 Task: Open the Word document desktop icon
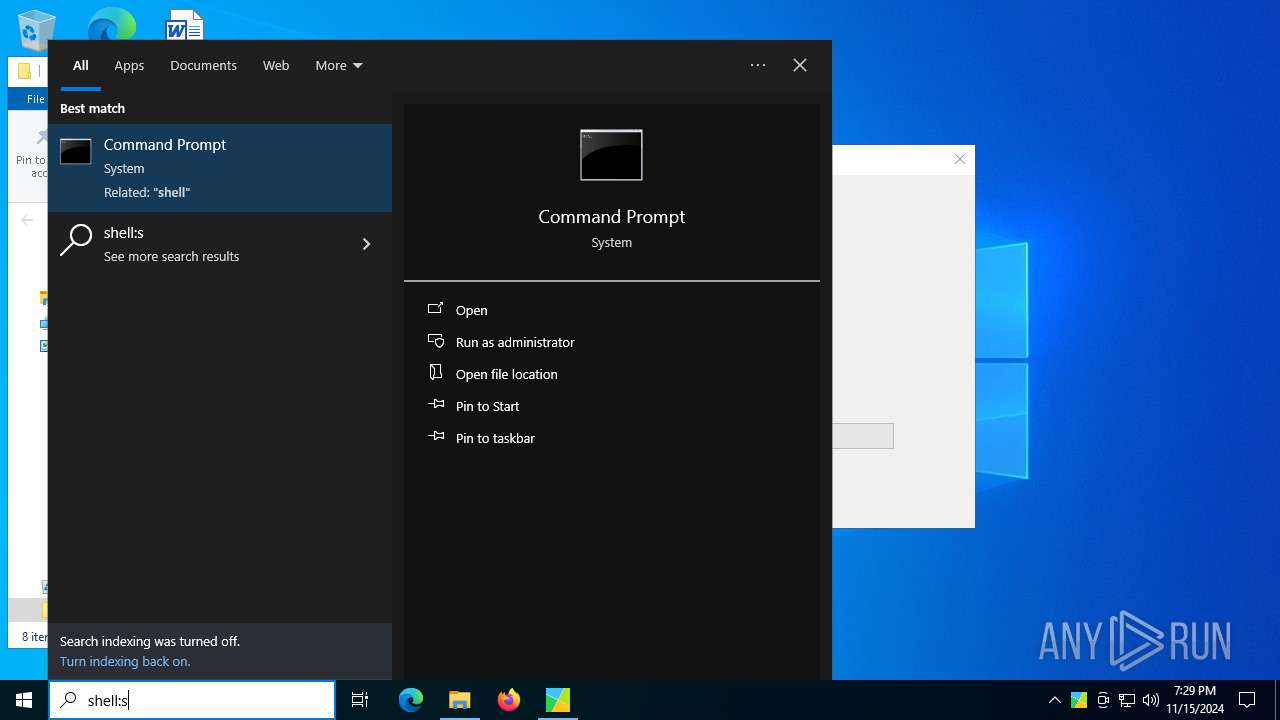[185, 26]
